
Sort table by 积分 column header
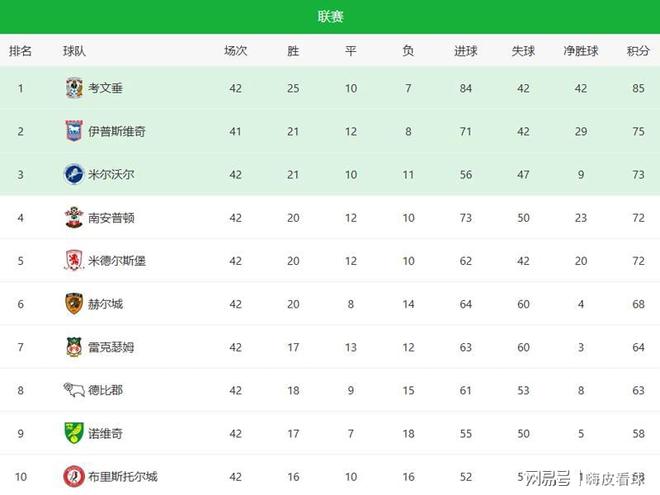click(638, 50)
